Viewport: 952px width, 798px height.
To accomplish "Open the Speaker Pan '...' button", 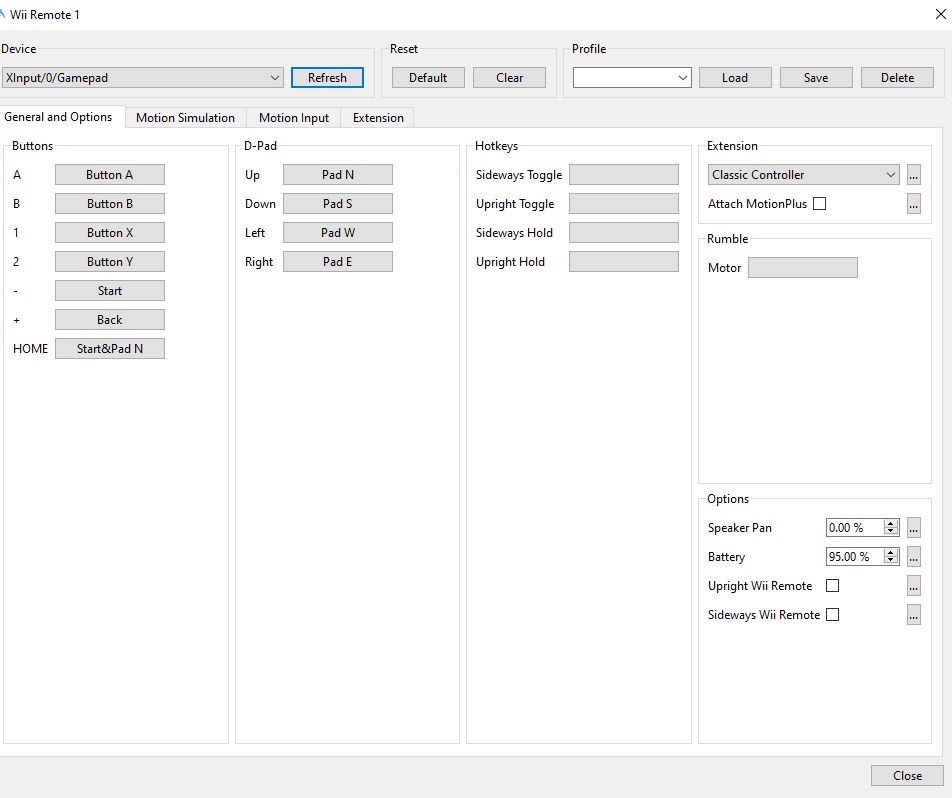I will click(x=913, y=528).
